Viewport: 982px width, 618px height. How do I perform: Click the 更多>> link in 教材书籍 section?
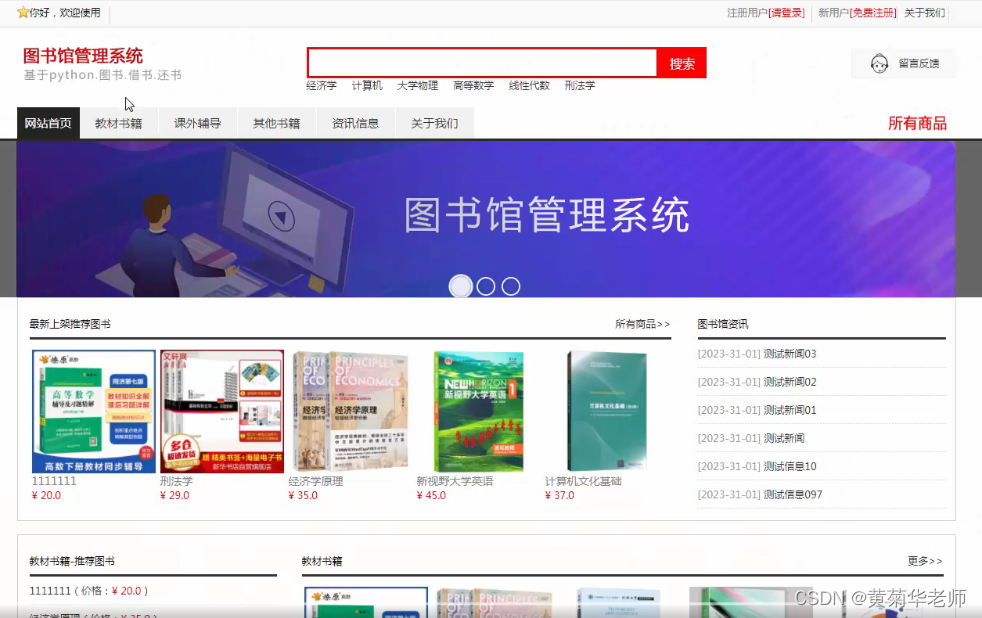tap(923, 561)
